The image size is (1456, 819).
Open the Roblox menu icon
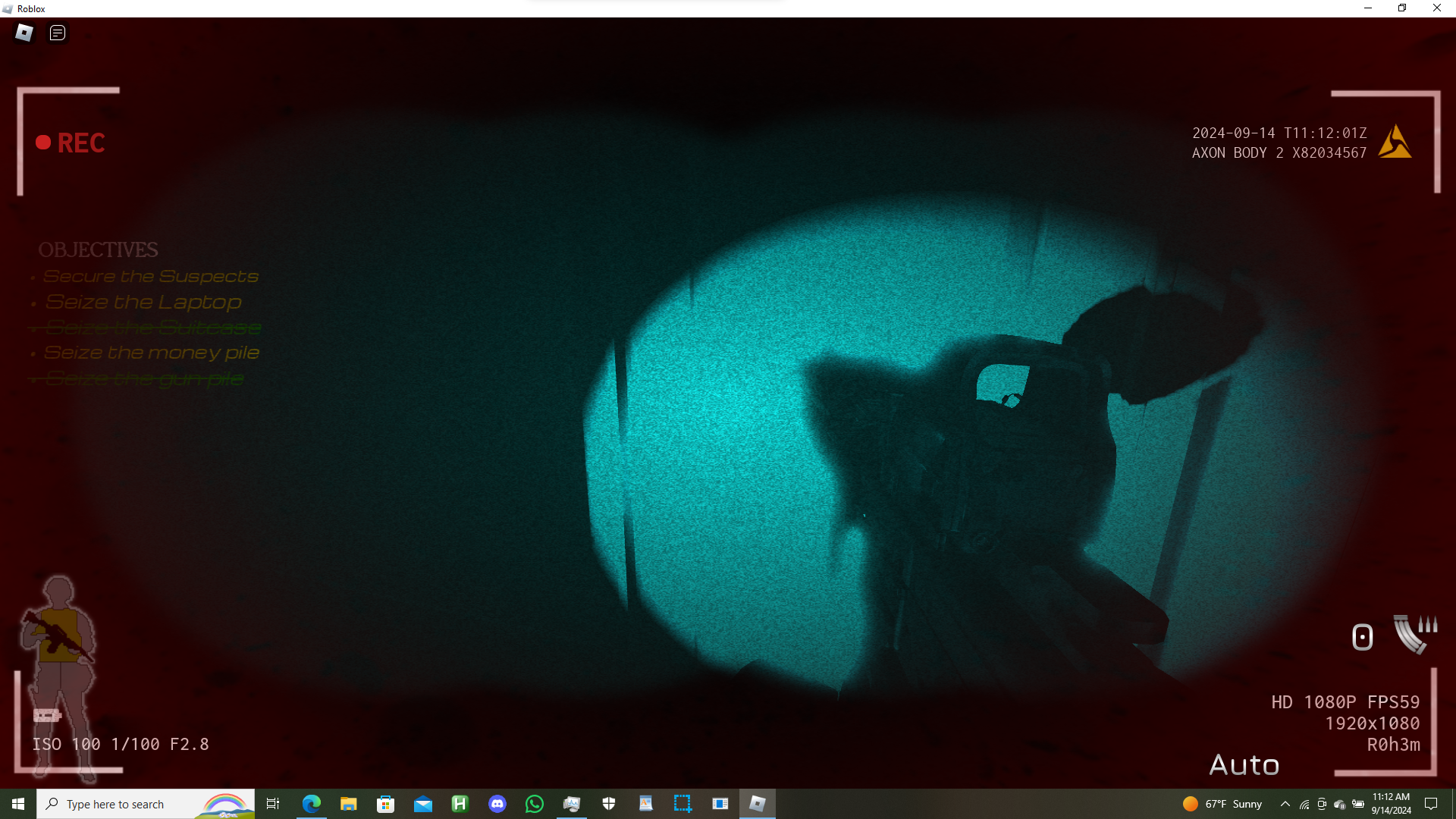(x=24, y=33)
